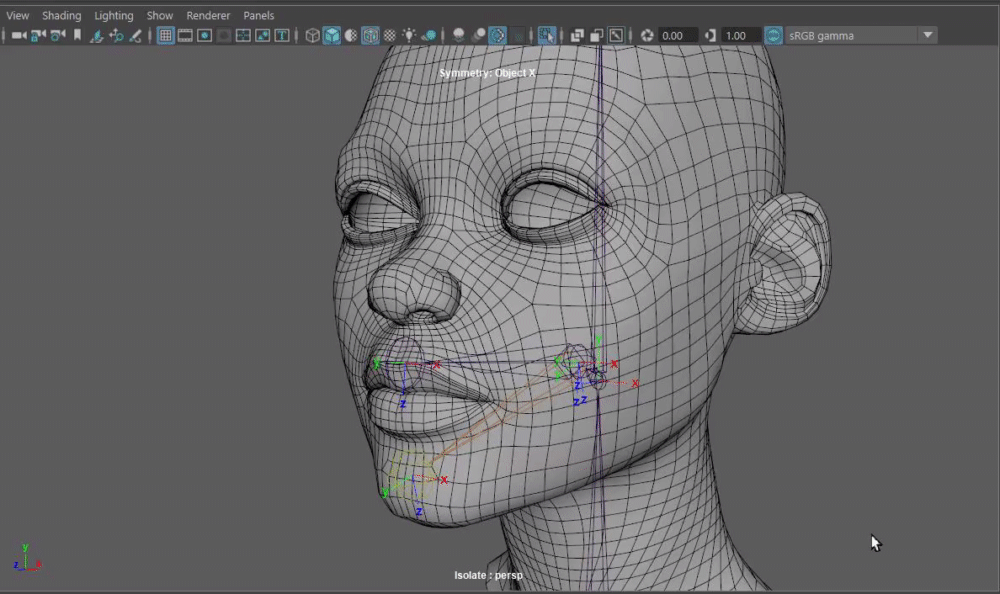Image resolution: width=1000 pixels, height=594 pixels.
Task: Click the Multisample Anti-aliasing icon
Action: point(497,36)
